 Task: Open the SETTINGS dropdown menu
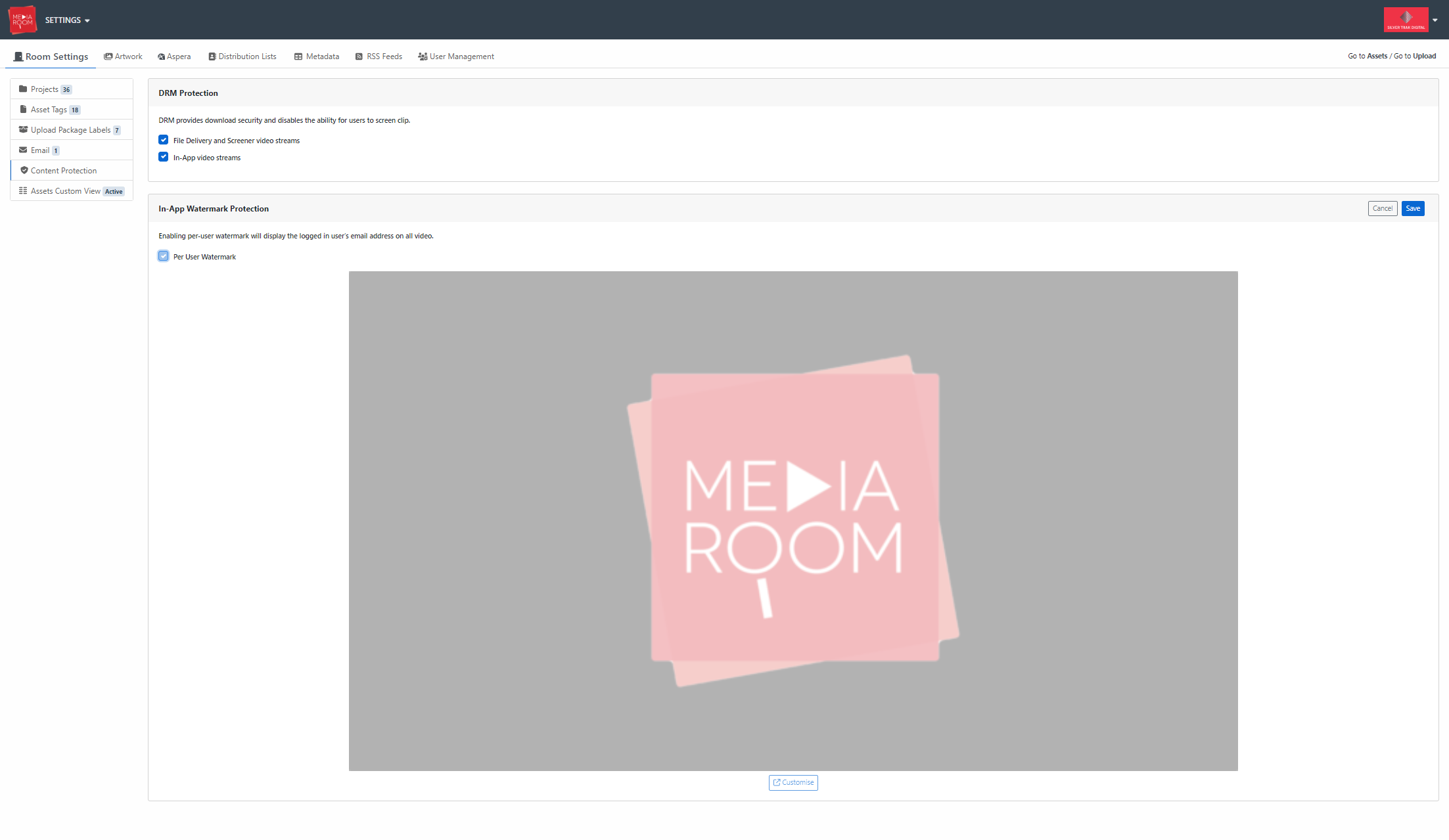click(68, 20)
